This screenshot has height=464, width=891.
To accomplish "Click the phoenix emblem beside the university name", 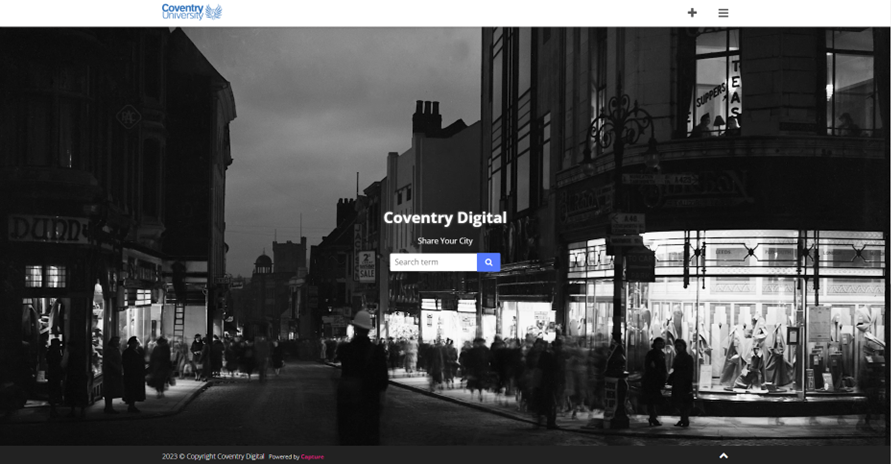I will click(213, 12).
